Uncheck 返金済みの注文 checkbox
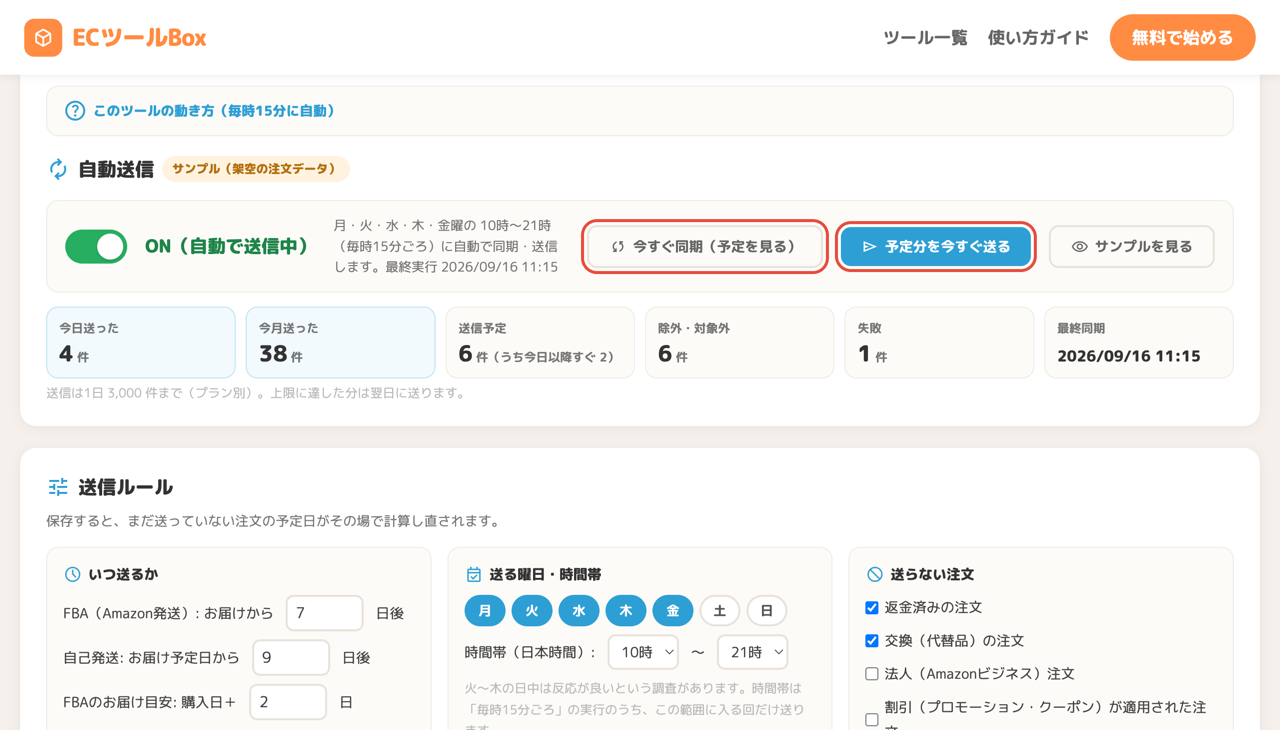Screen dimensions: 1280x730 pos(872,607)
